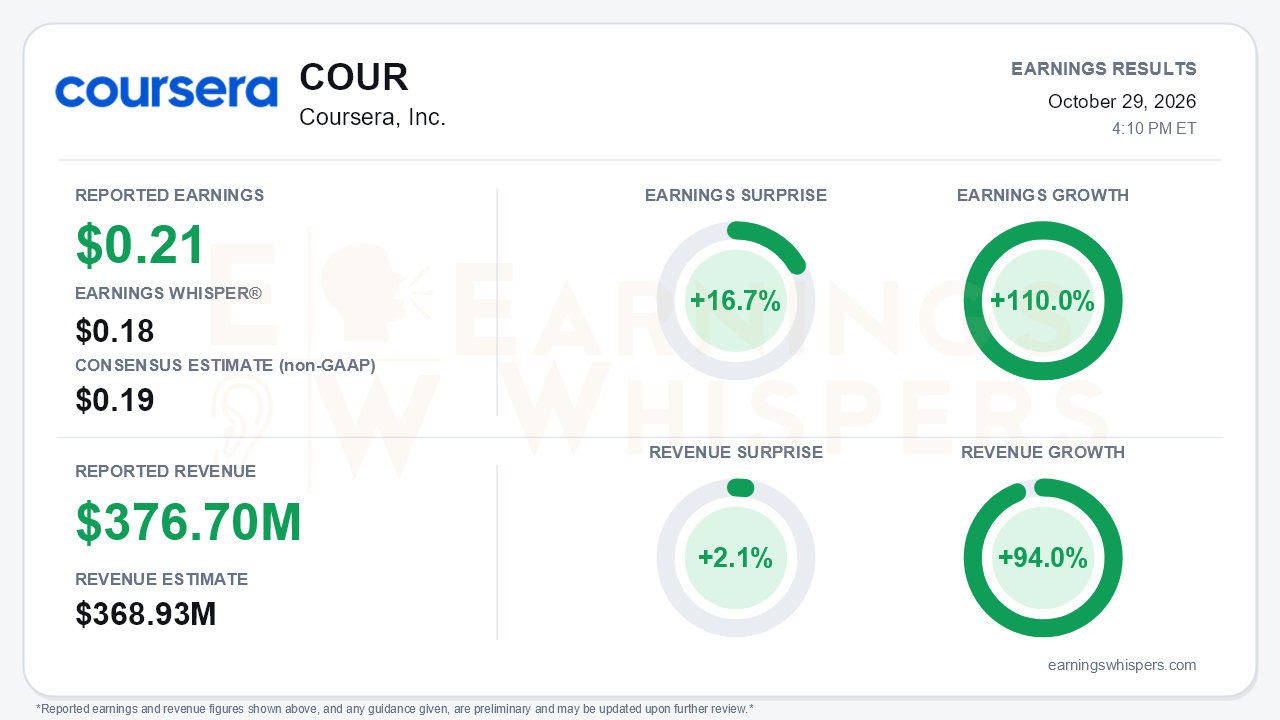Click the +2.1% revenue surprise gauge
The height and width of the screenshot is (720, 1280).
click(x=736, y=558)
